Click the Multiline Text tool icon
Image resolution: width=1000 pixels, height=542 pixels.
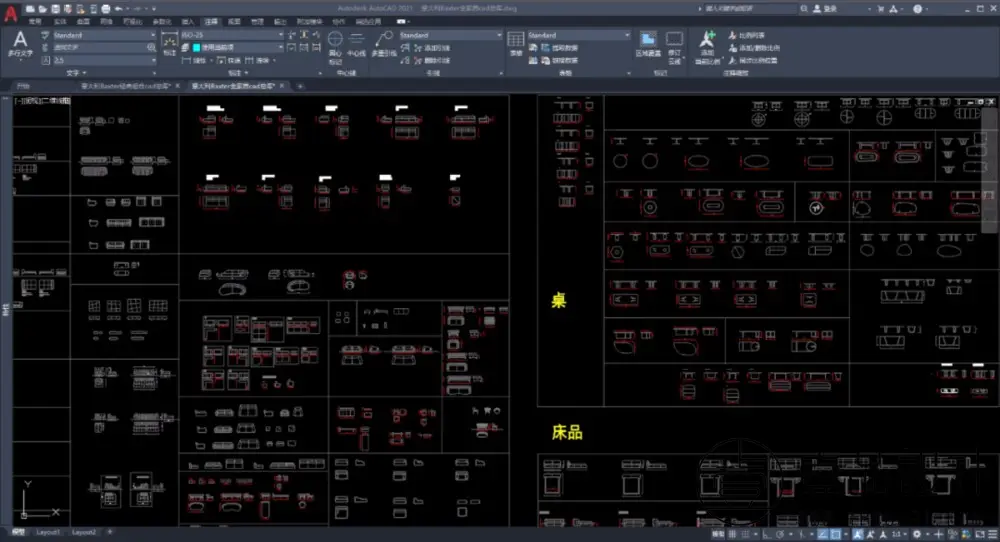(20, 41)
